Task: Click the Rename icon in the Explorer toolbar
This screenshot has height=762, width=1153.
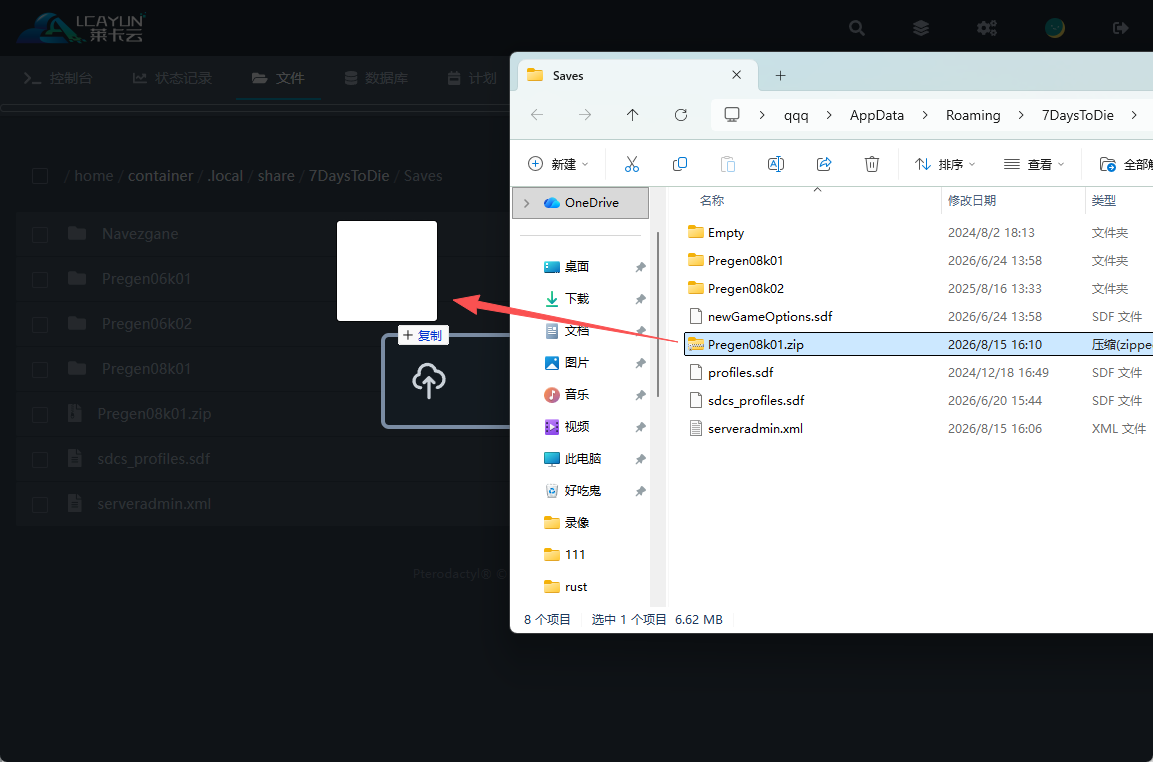Action: click(776, 164)
